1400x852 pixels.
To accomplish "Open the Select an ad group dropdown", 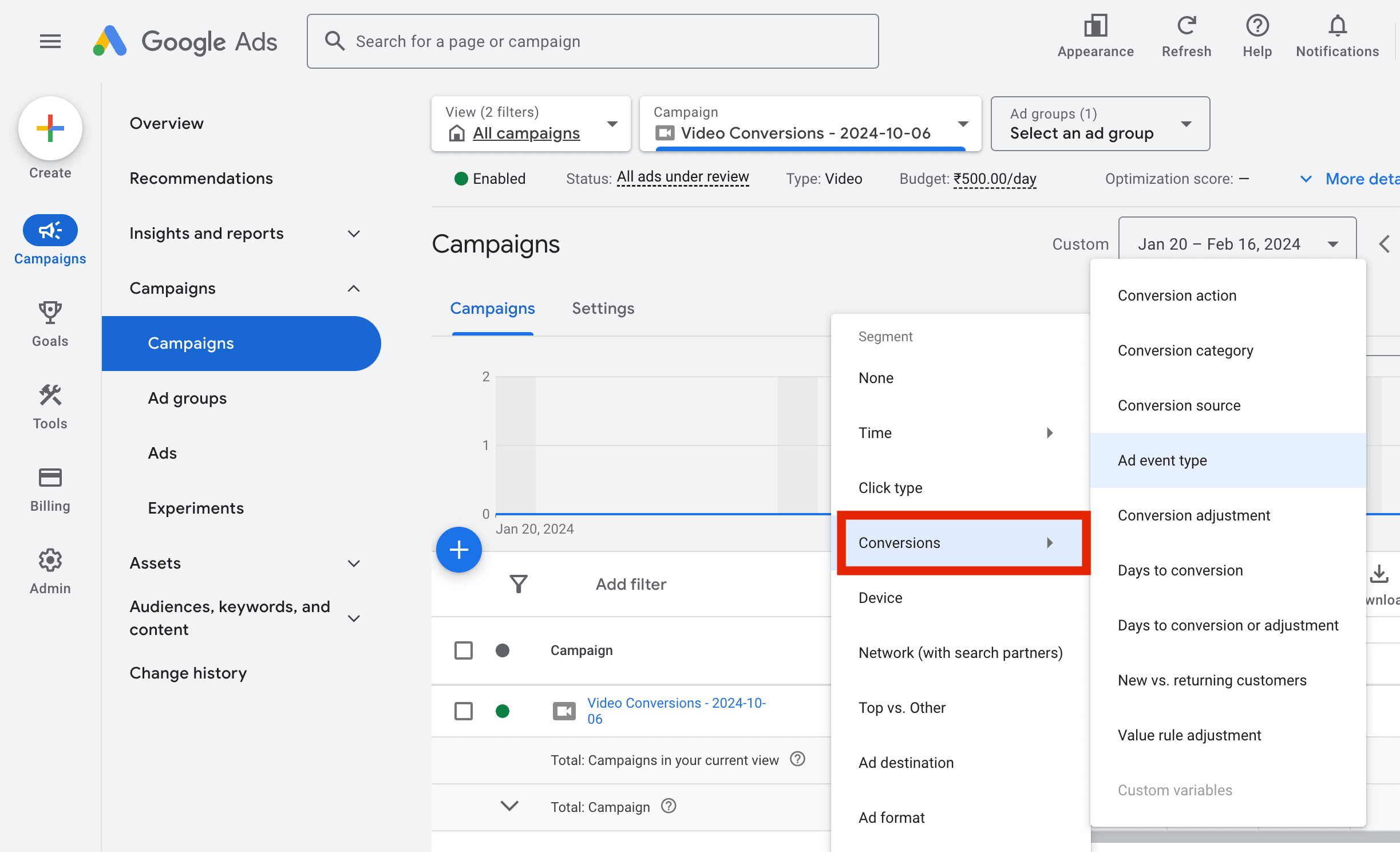I will [x=1100, y=124].
